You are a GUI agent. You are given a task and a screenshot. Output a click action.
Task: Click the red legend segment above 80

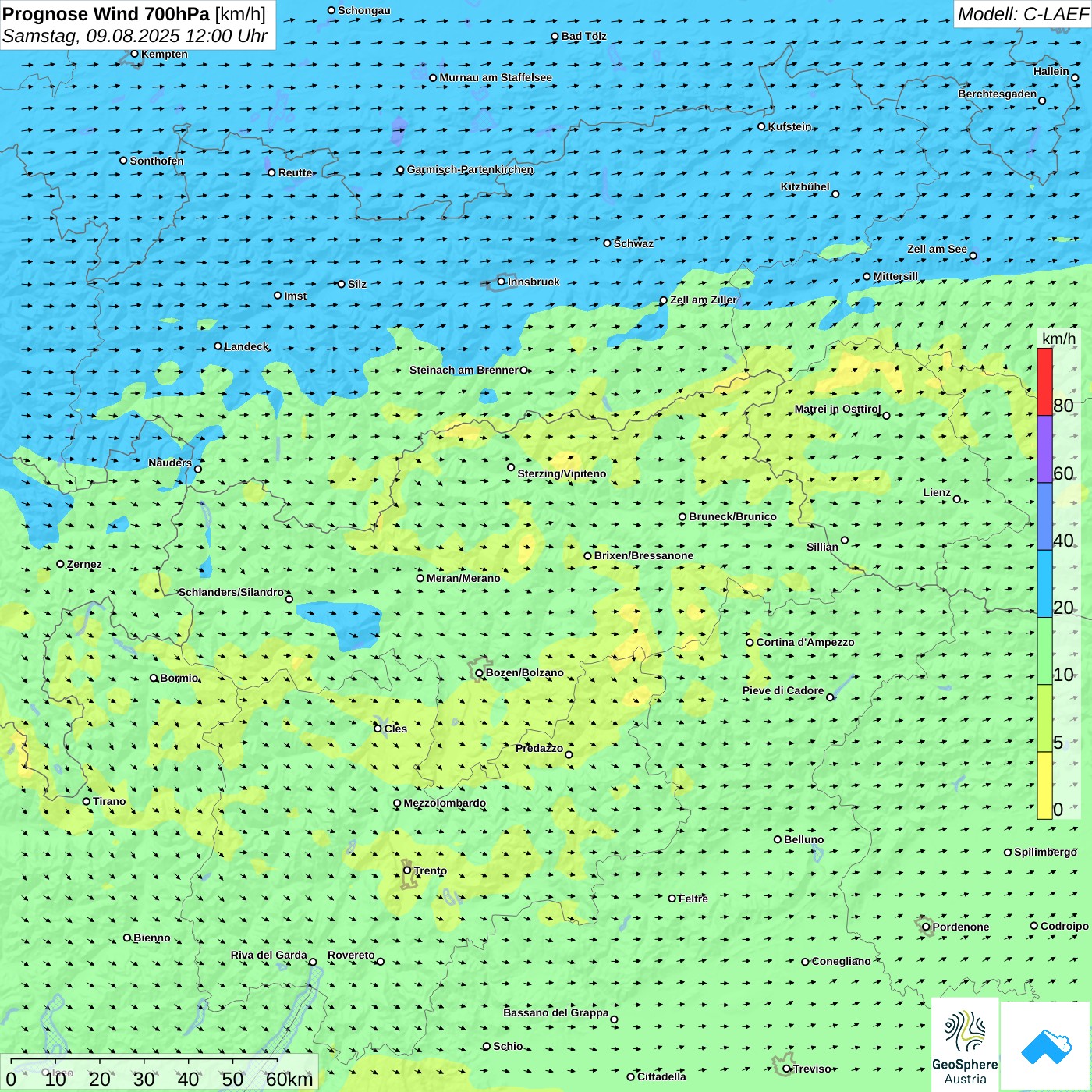point(1044,381)
